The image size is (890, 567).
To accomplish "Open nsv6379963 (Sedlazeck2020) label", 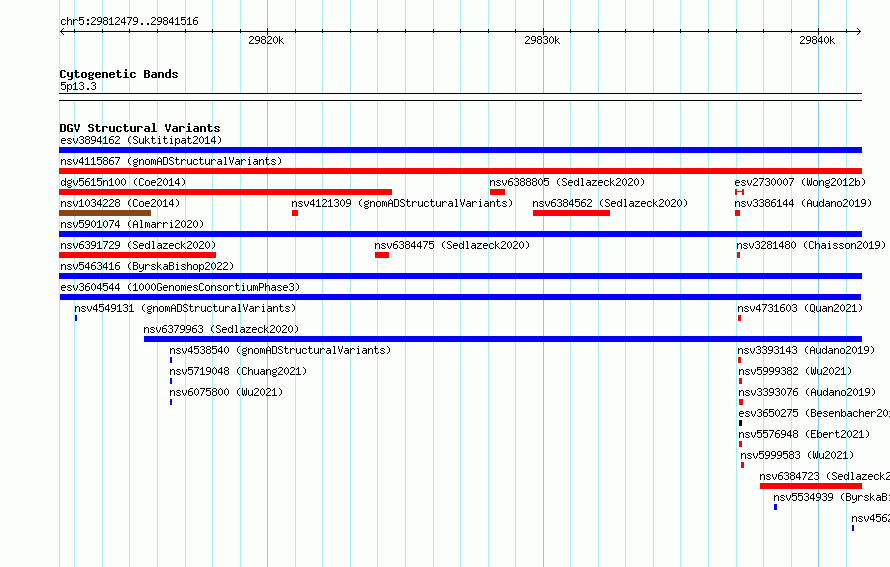I will coord(221,329).
